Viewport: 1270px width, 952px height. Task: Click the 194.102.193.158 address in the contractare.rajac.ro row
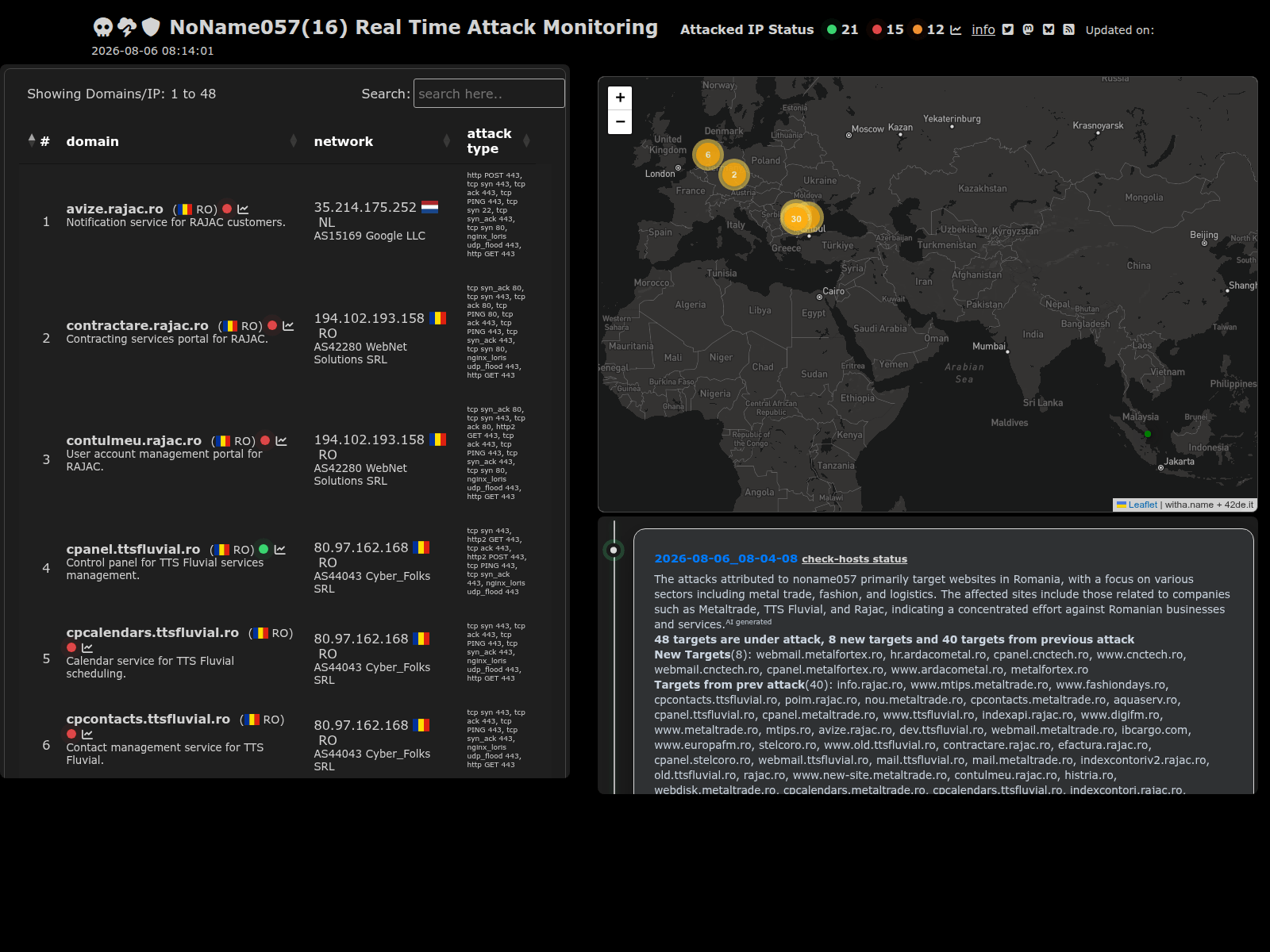[x=369, y=318]
